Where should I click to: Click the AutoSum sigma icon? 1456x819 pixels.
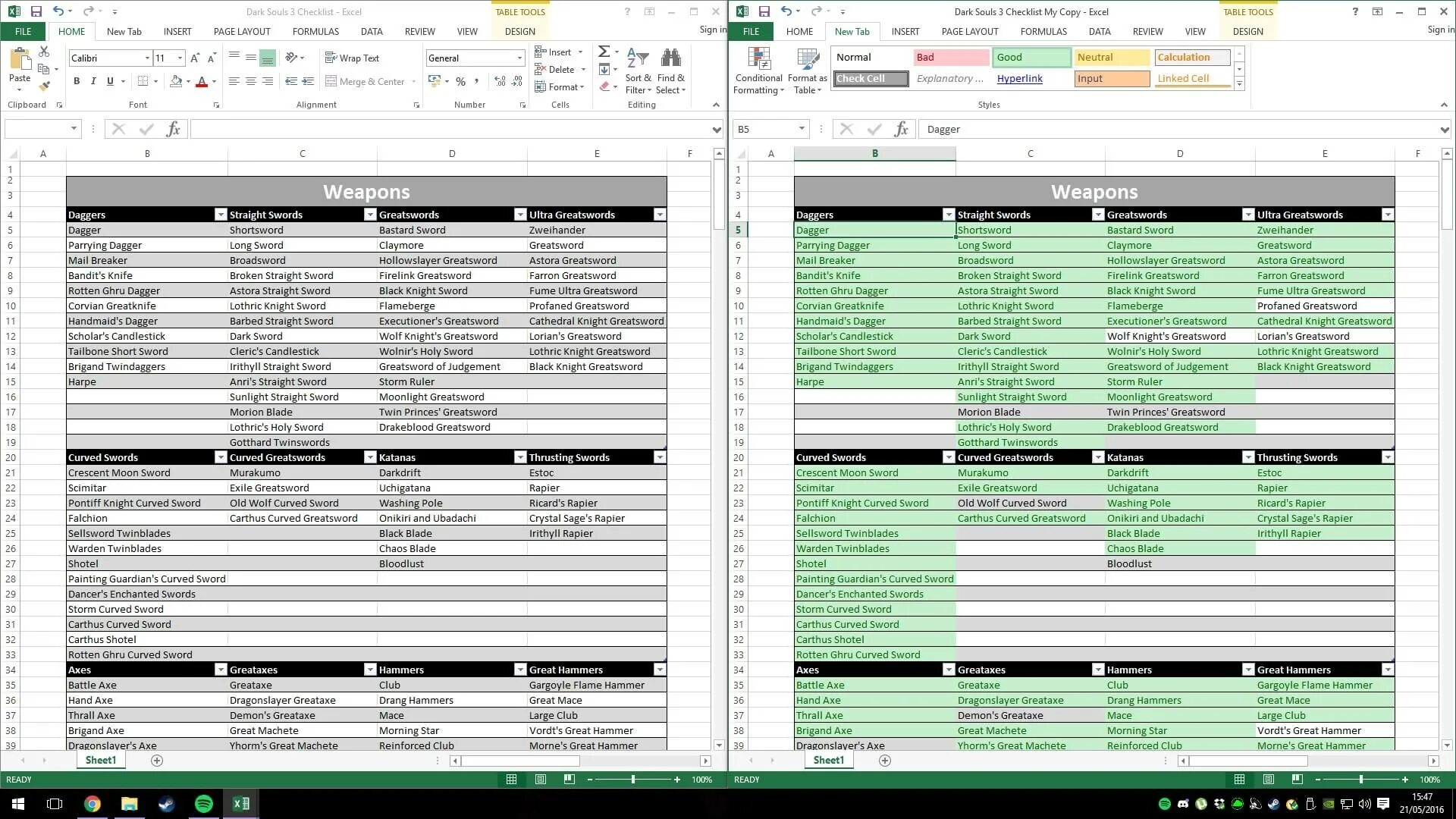coord(604,52)
